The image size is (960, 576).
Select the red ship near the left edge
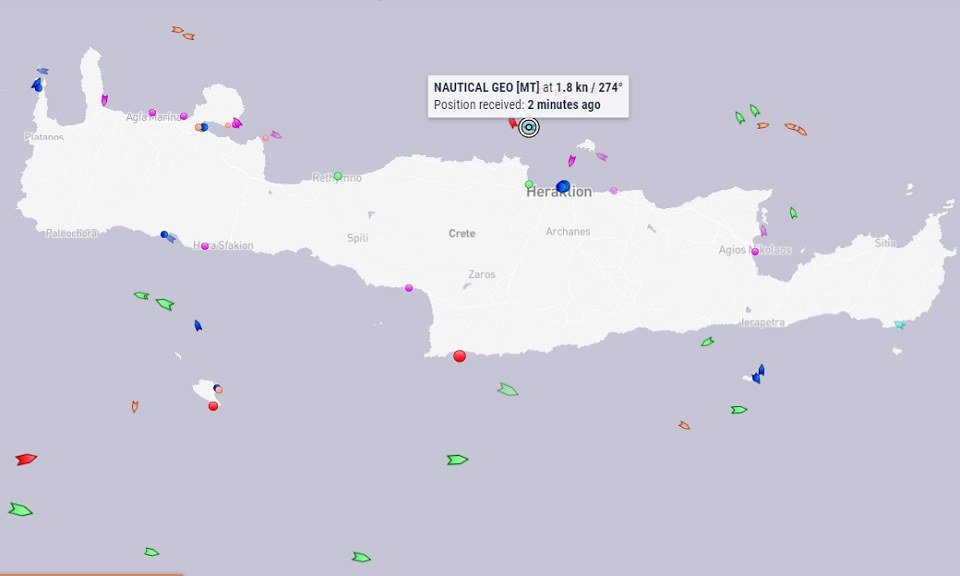click(x=26, y=459)
